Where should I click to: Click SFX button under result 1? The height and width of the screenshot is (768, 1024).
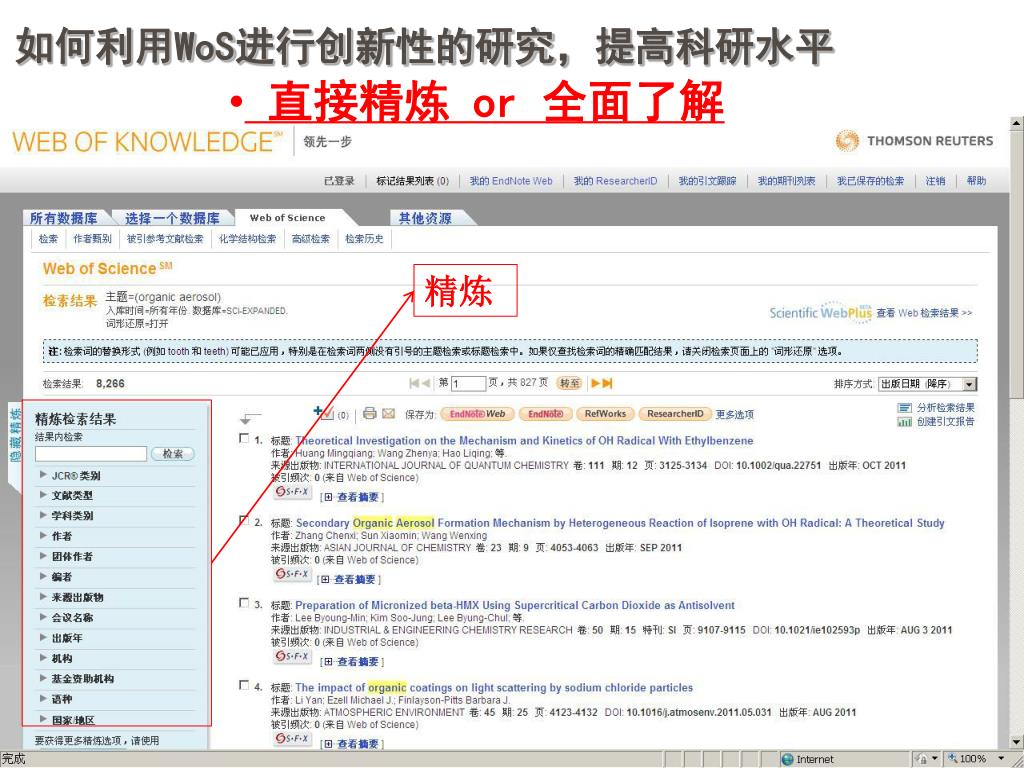point(292,491)
